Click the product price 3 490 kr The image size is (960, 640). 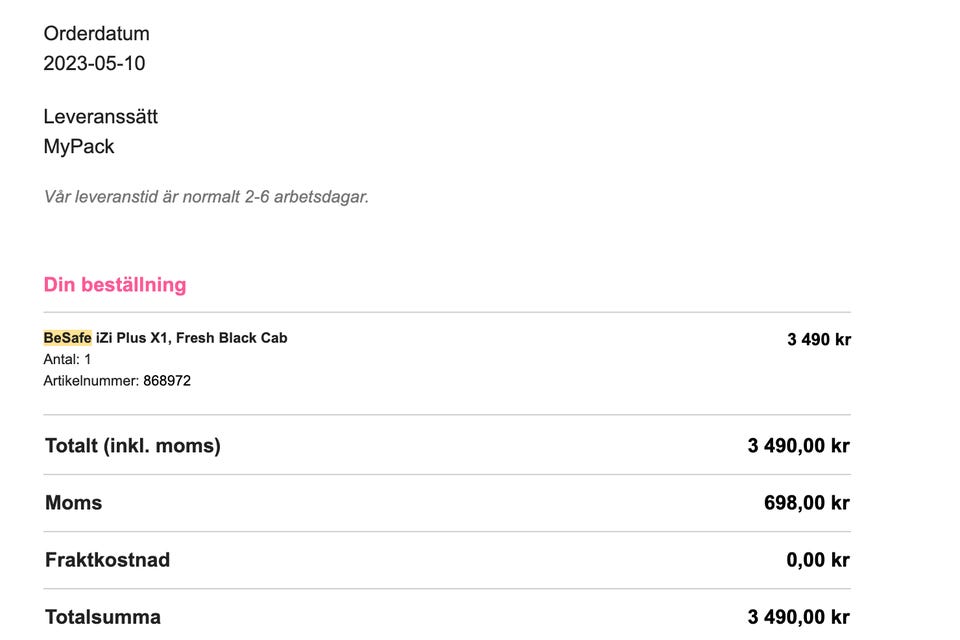818,339
